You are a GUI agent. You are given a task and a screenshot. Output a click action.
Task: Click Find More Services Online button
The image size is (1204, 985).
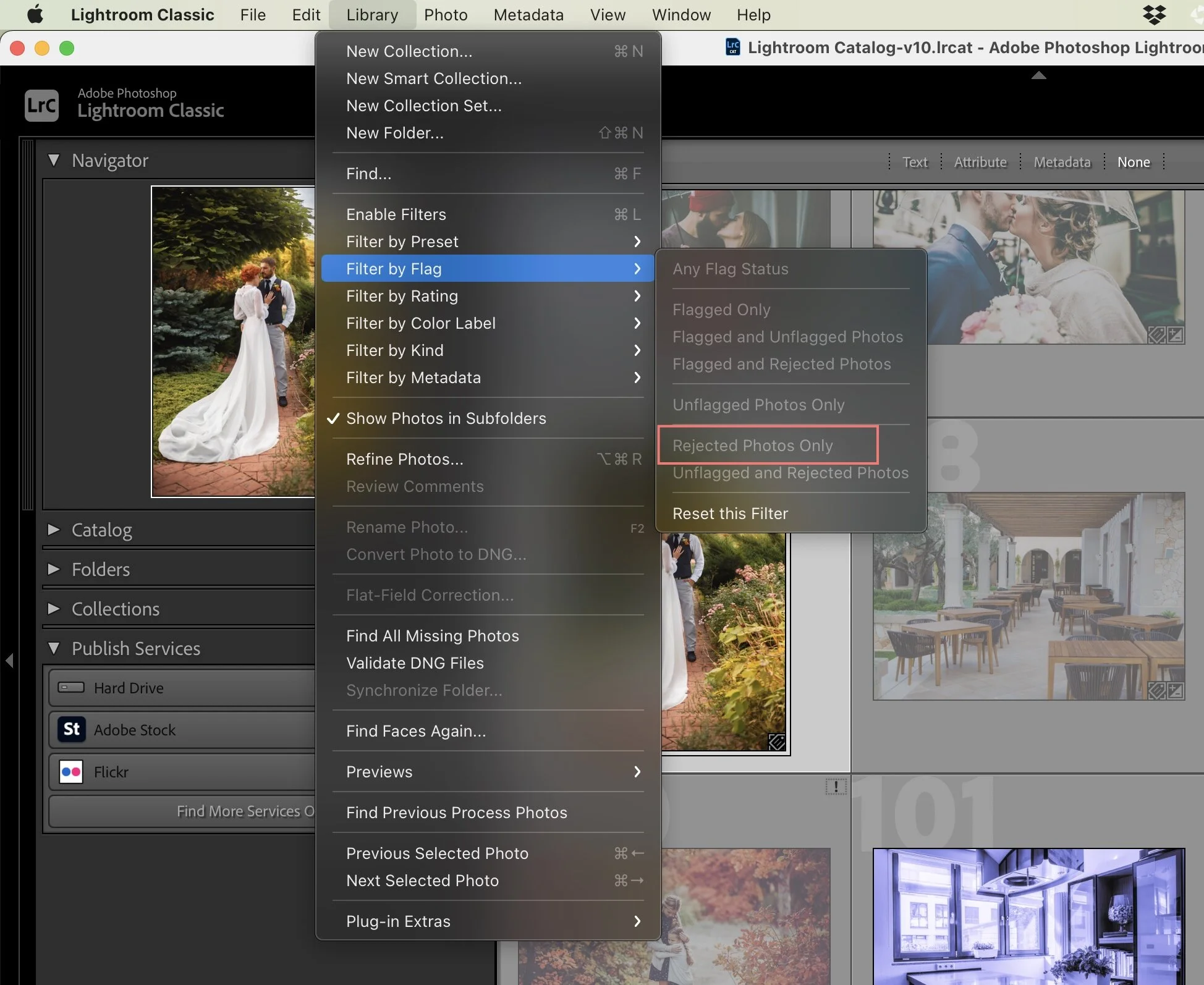(245, 811)
